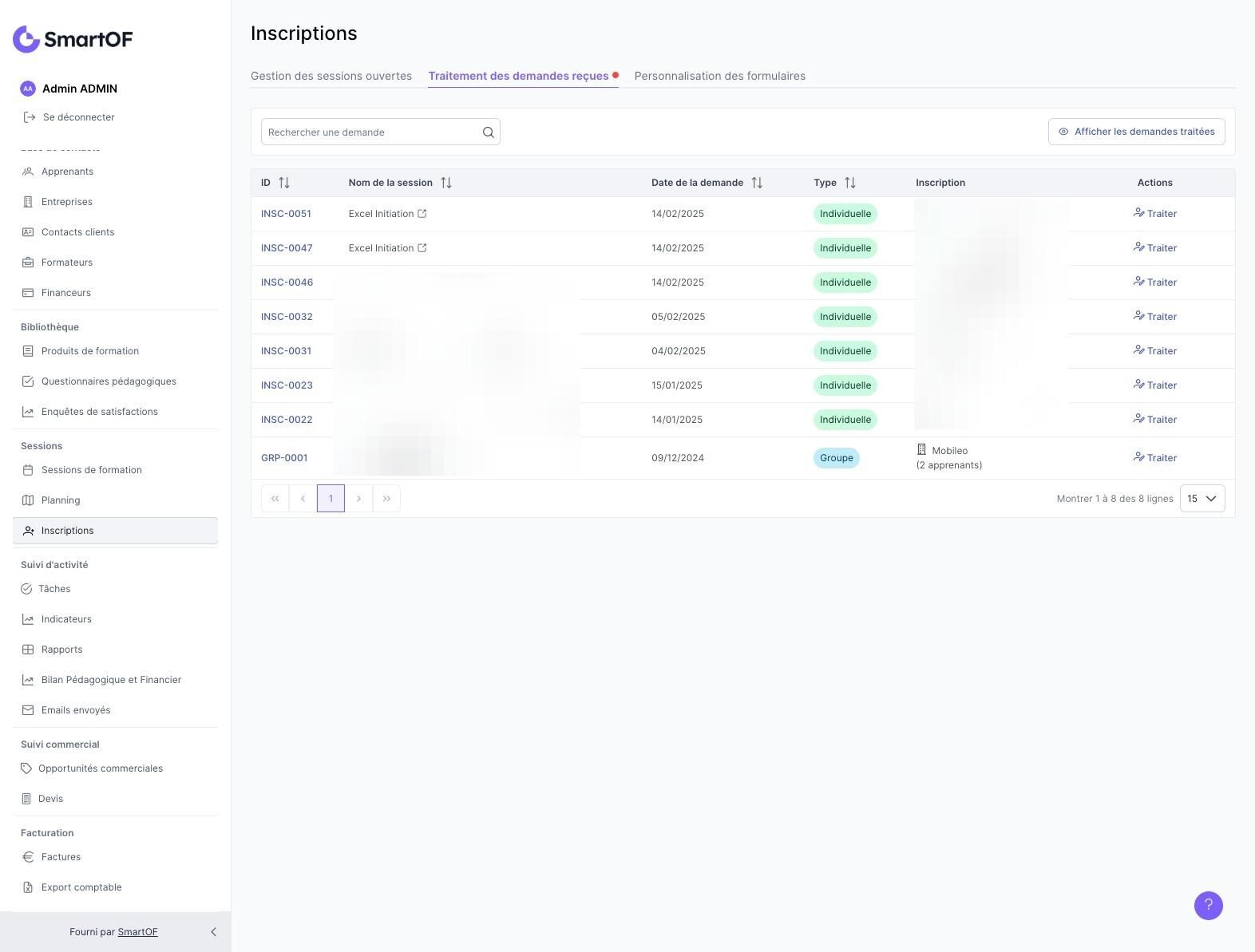Viewport: 1255px width, 952px height.
Task: Sort by Type column
Action: tap(850, 183)
